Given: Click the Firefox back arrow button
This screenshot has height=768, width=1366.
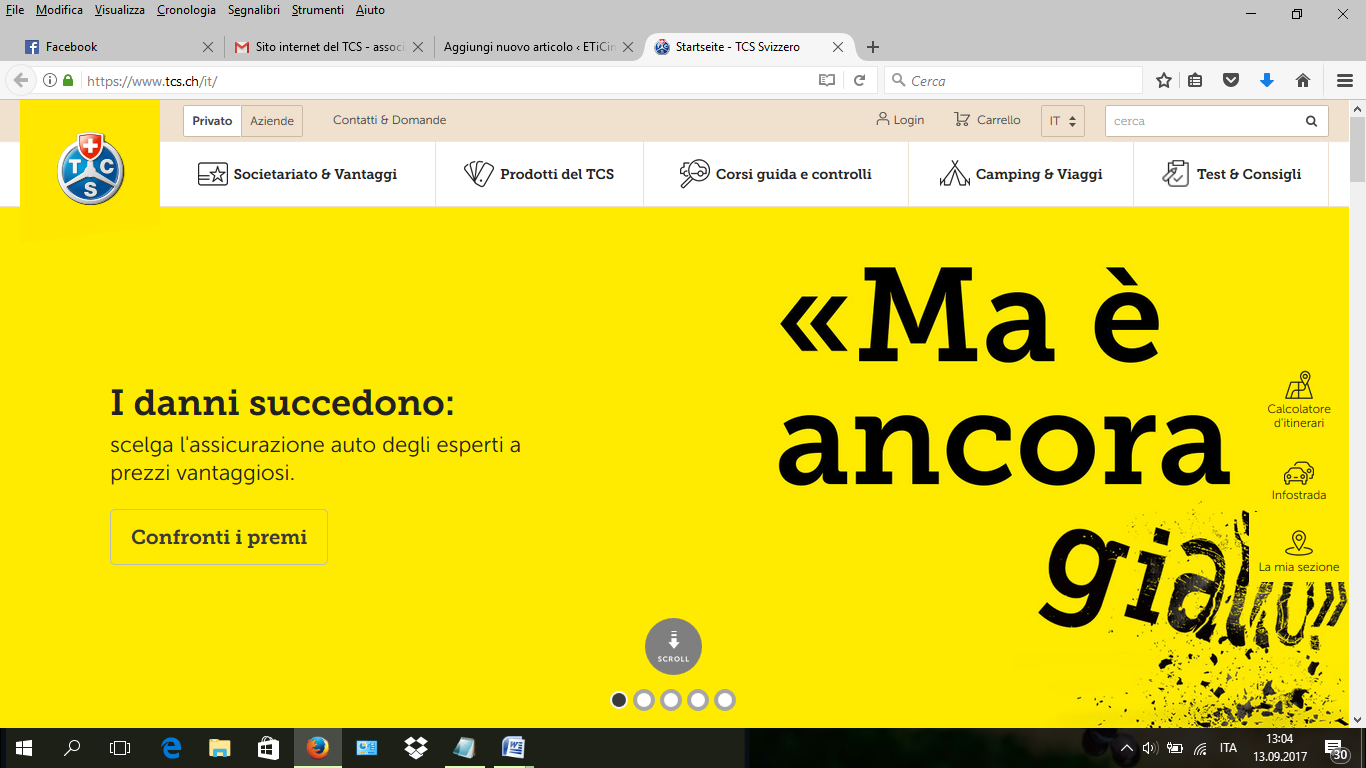Looking at the screenshot, I should coord(21,81).
